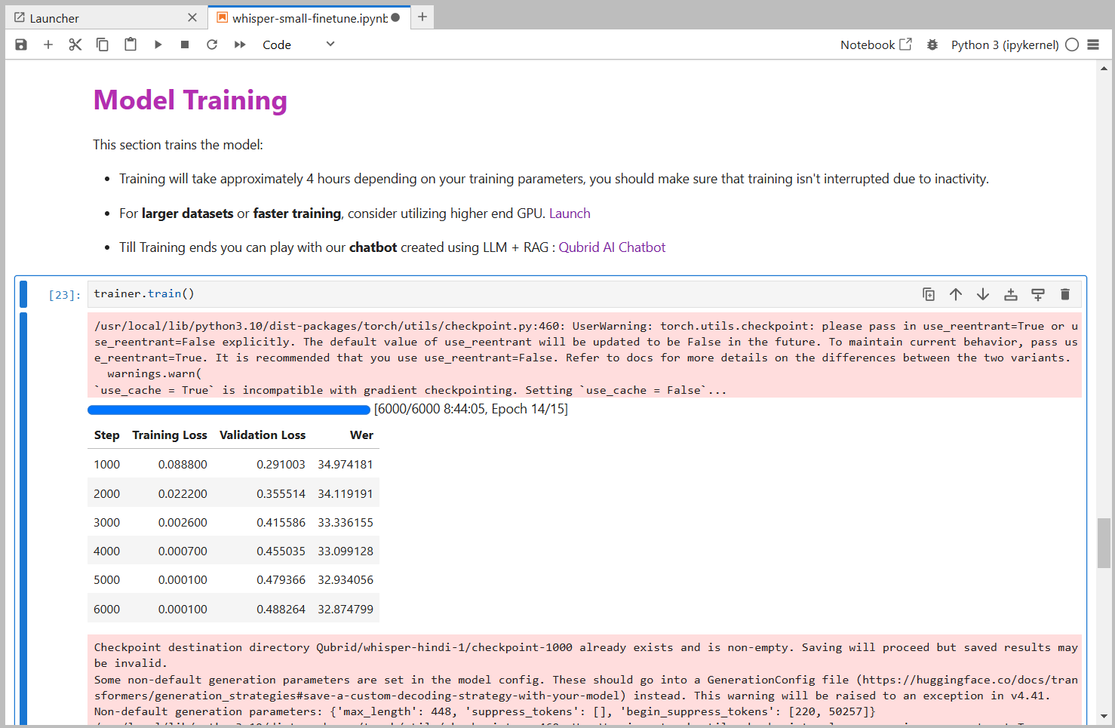The image size is (1115, 728).
Task: Switch kernel via Python 3 (ipykernel)
Action: (1005, 45)
